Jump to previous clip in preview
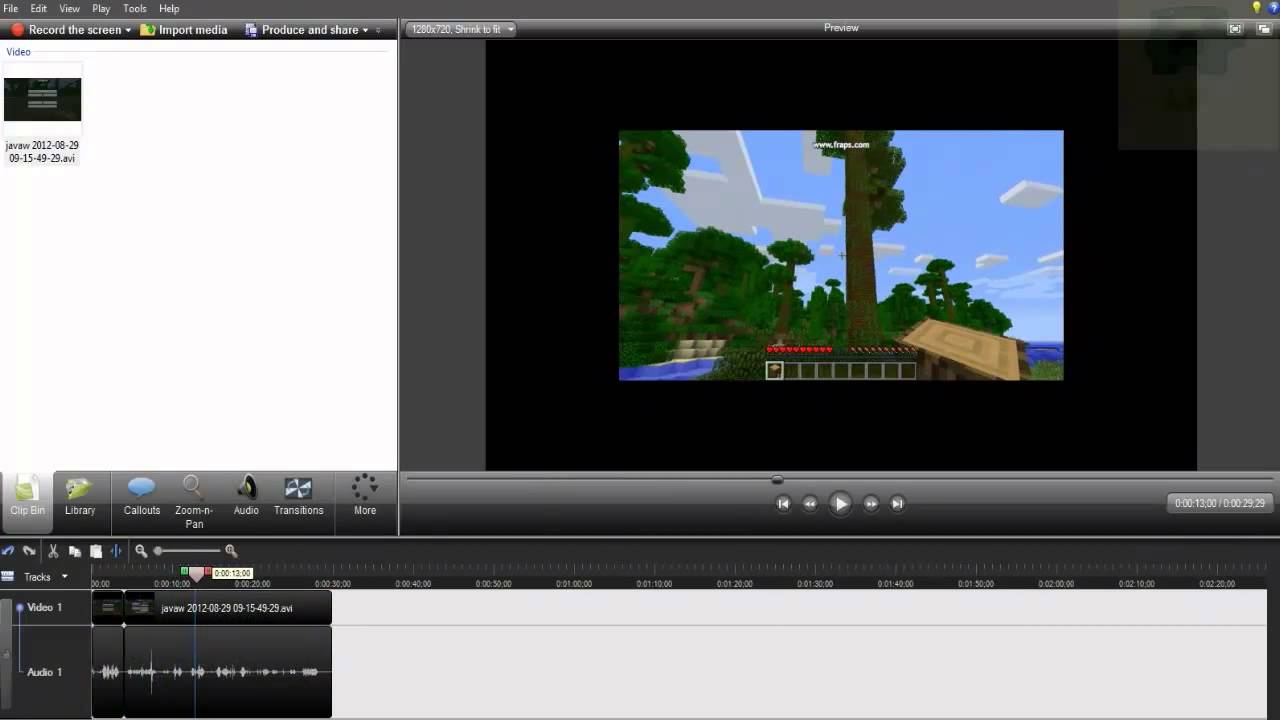This screenshot has height=720, width=1280. tap(783, 504)
